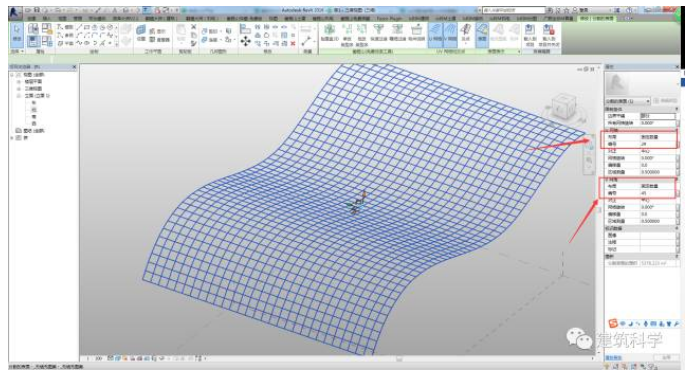Click the star favorites icon in title bar
This screenshot has width=692, height=374.
click(566, 10)
